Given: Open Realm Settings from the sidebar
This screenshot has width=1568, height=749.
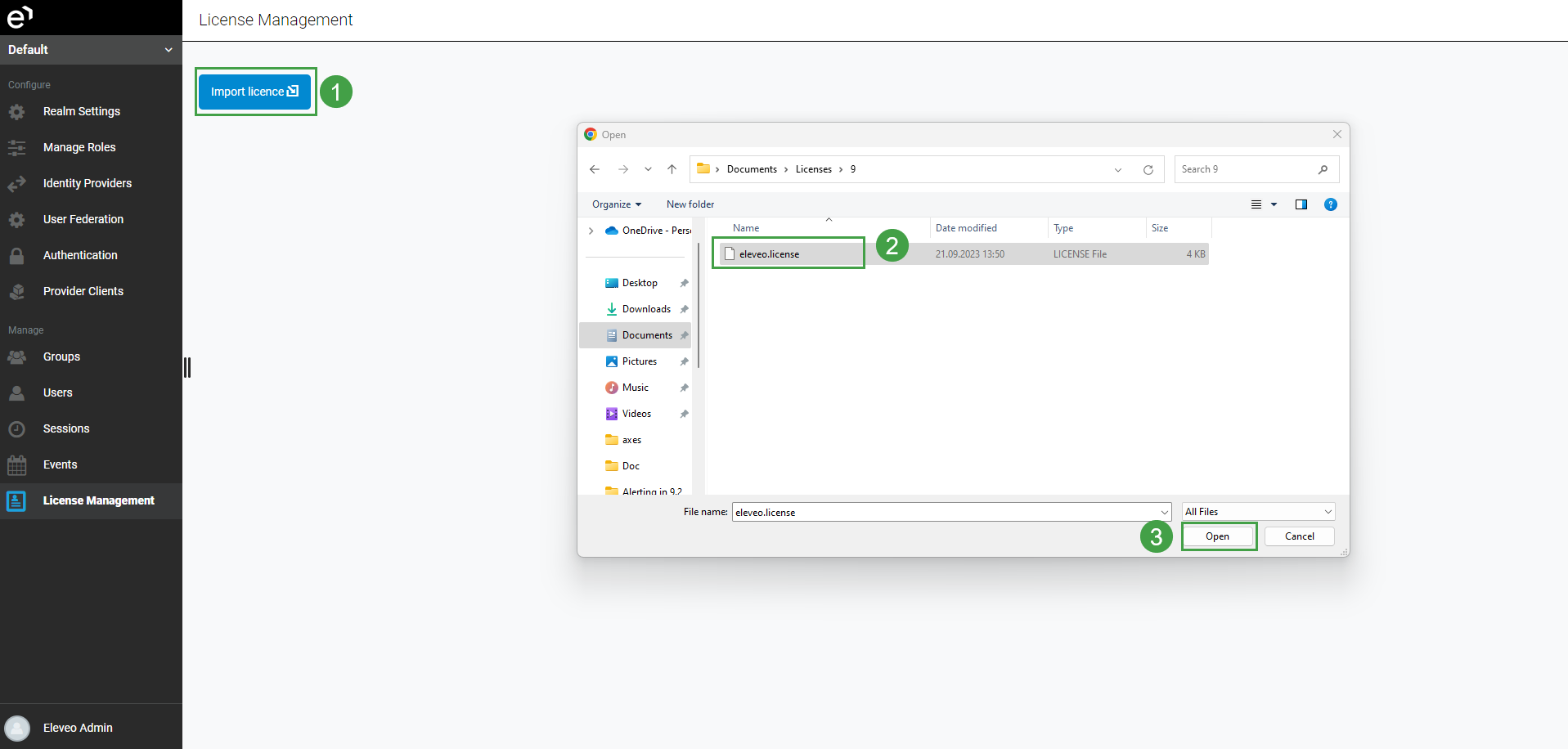Looking at the screenshot, I should [81, 111].
